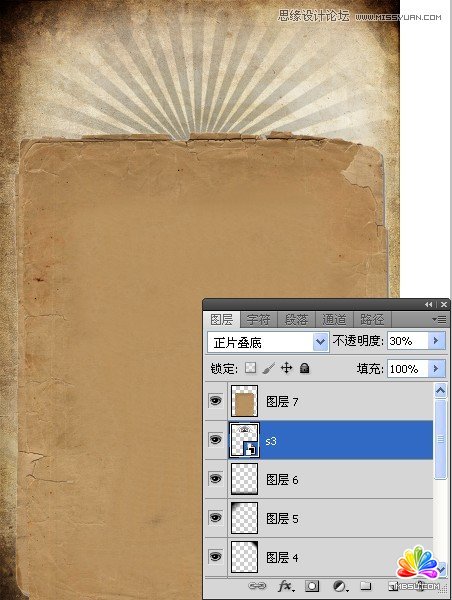
Task: Hide layer 图层 7
Action: 215,401
